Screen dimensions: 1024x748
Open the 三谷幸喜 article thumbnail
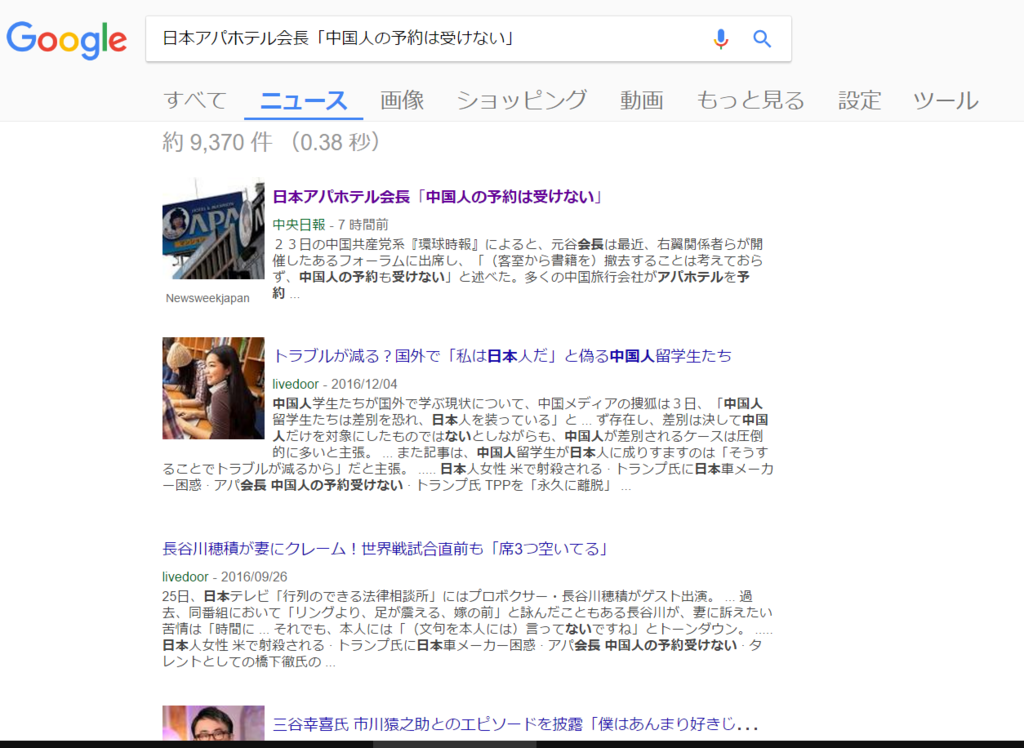(x=212, y=728)
